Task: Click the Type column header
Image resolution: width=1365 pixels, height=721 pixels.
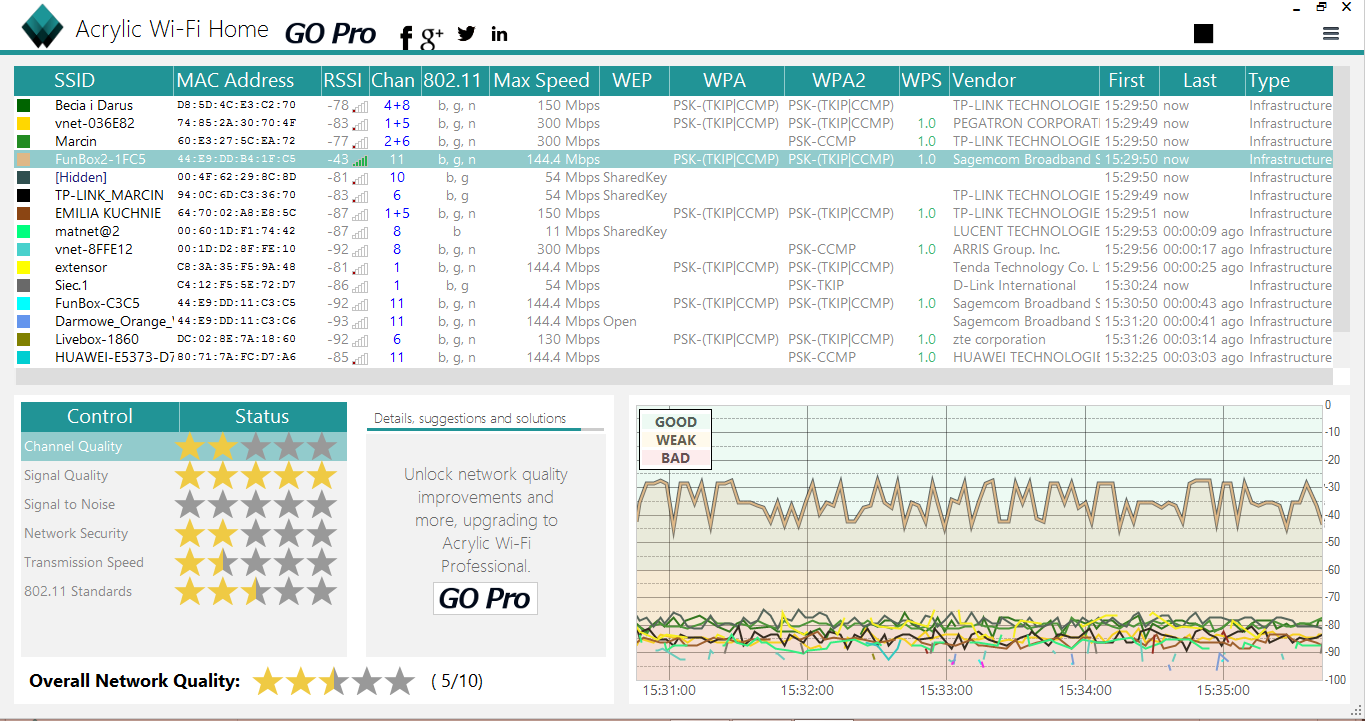Action: (x=1289, y=81)
